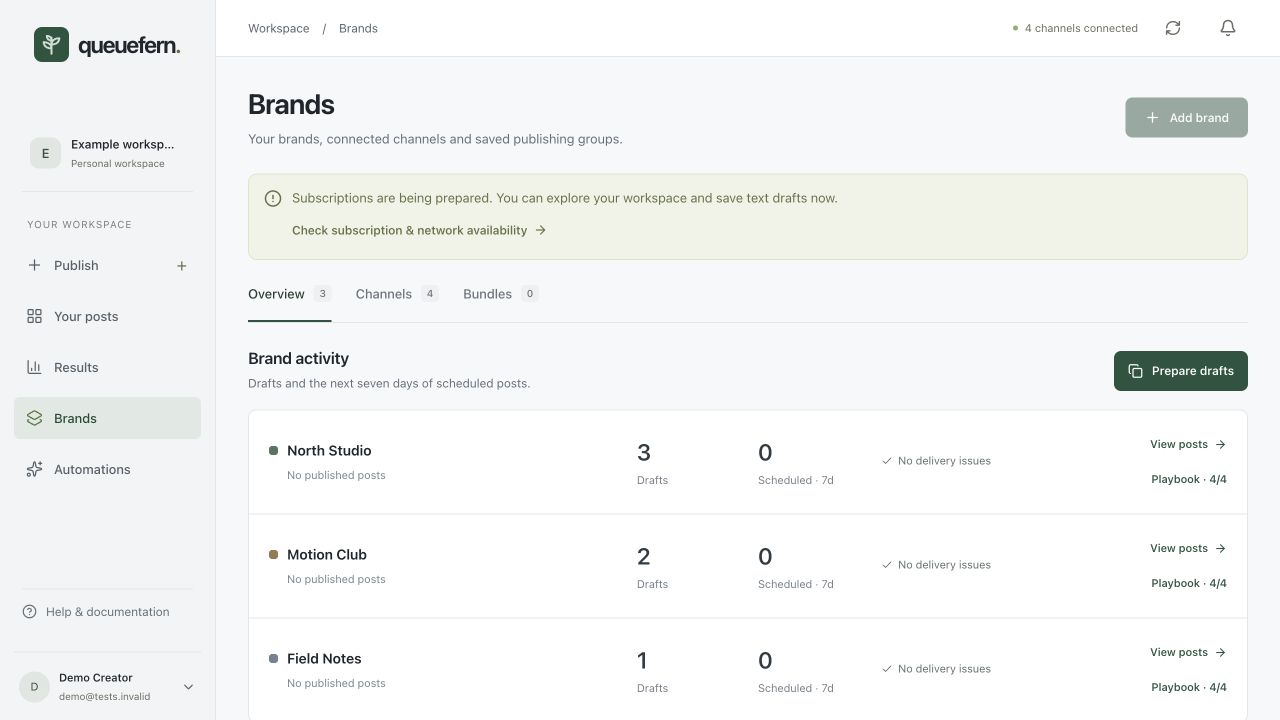
Task: Click the 4 channels connected status
Action: [x=1075, y=28]
